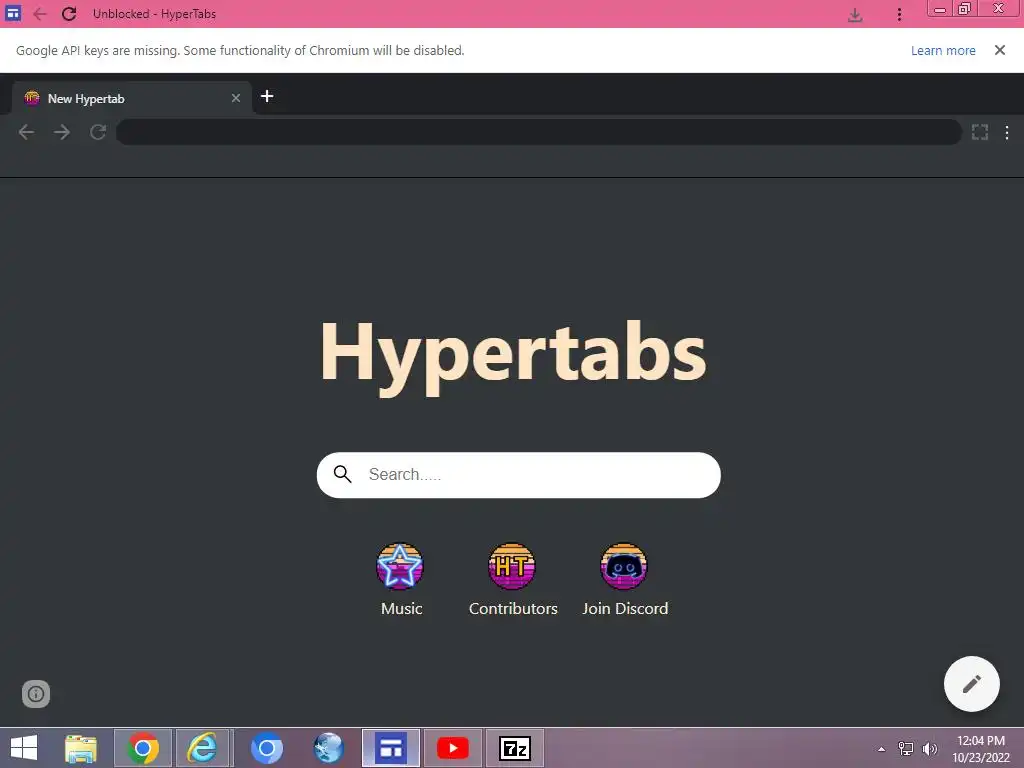Click the Hypertabs dark address bar
Viewport: 1024px width, 768px height.
539,133
